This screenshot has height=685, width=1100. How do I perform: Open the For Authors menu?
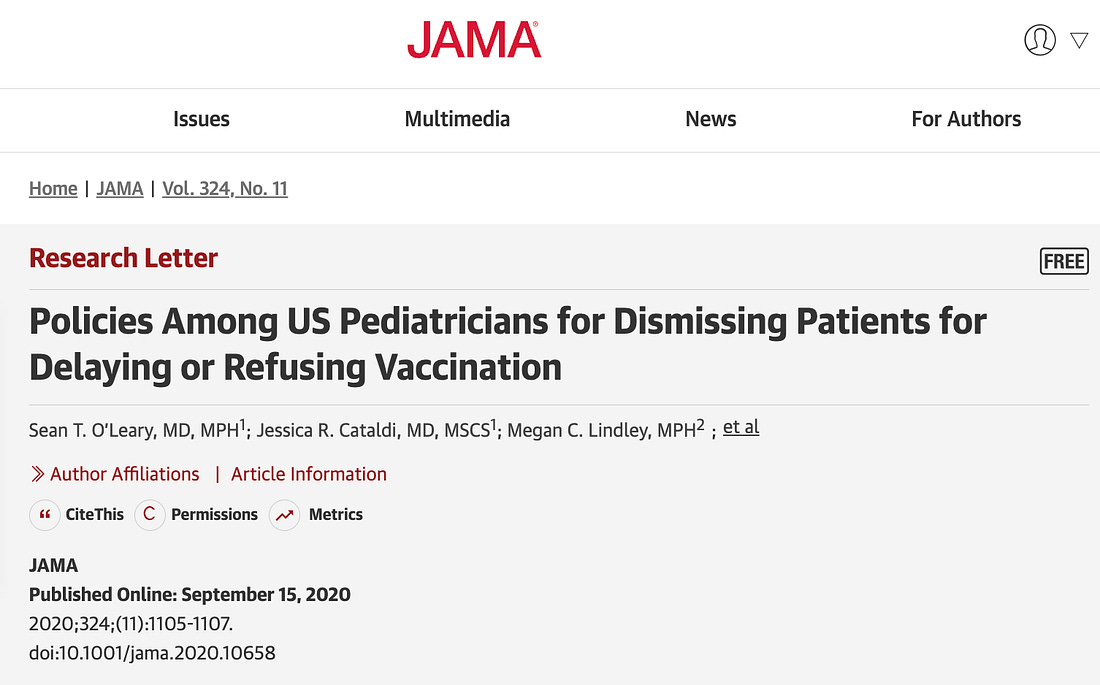(966, 119)
